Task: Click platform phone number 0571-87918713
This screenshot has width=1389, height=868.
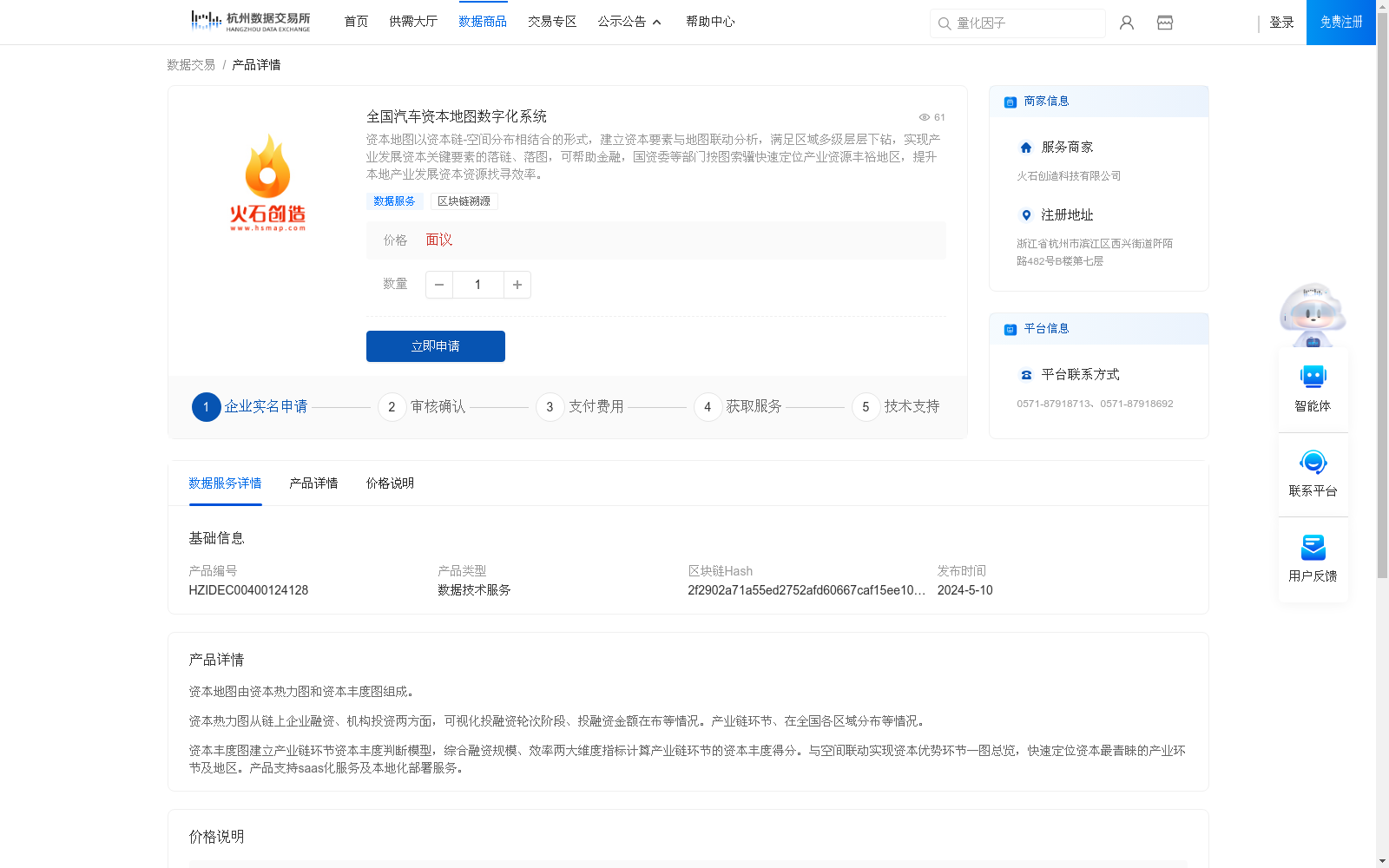Action: click(1055, 404)
